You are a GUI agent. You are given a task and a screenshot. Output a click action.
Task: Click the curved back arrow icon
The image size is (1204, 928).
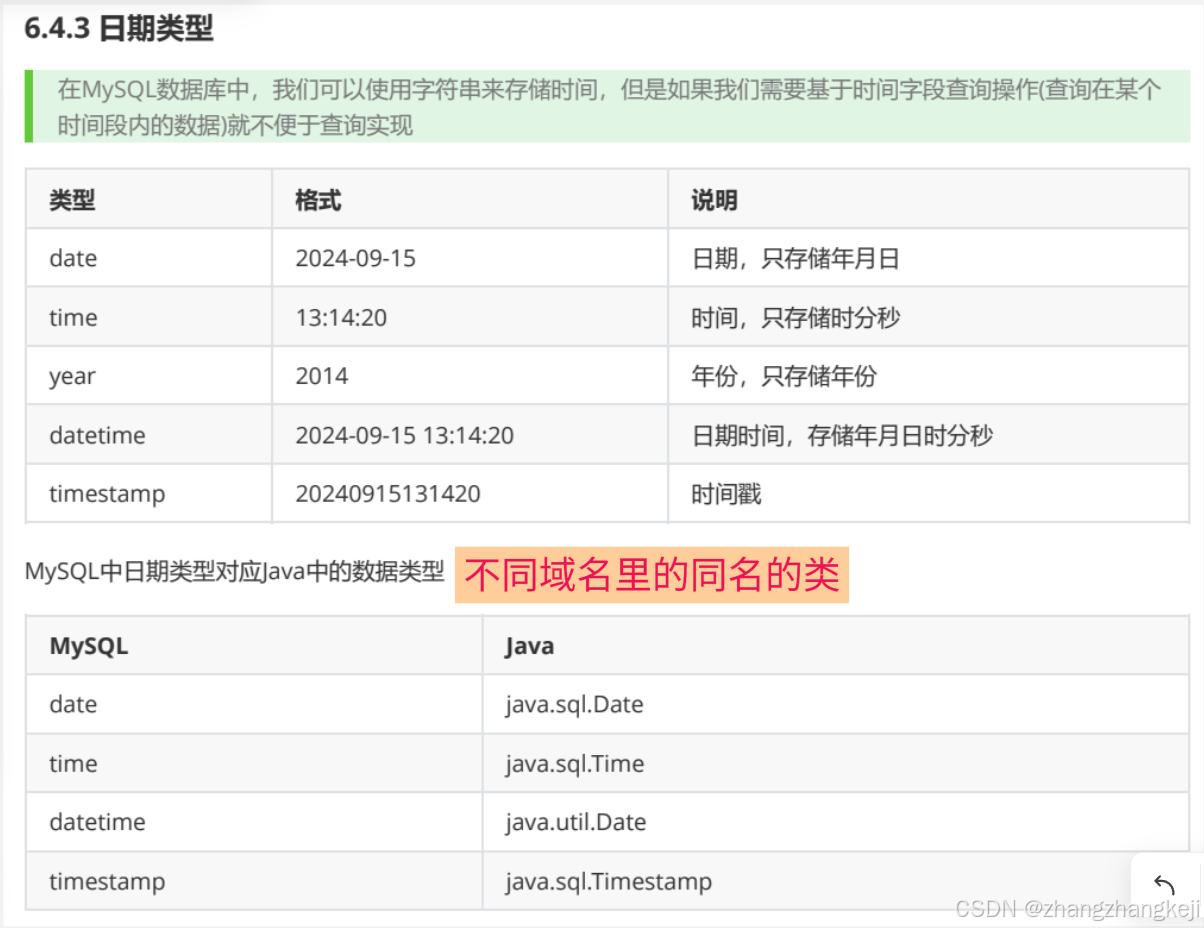click(1164, 884)
